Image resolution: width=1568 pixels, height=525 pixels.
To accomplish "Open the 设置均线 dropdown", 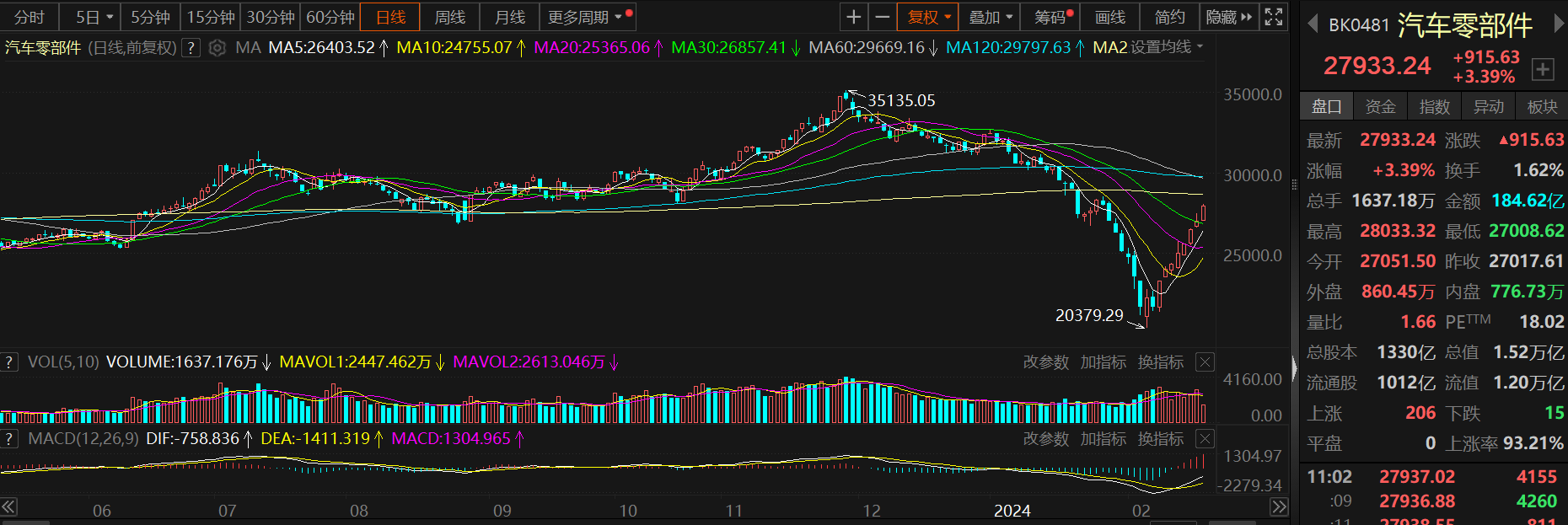I will pos(1166,47).
